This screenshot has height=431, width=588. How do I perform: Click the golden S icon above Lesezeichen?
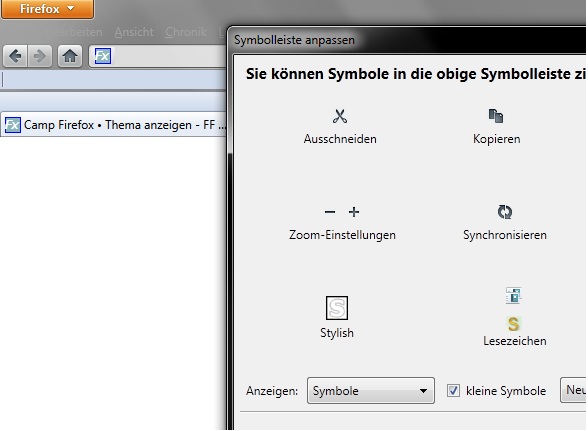(513, 324)
